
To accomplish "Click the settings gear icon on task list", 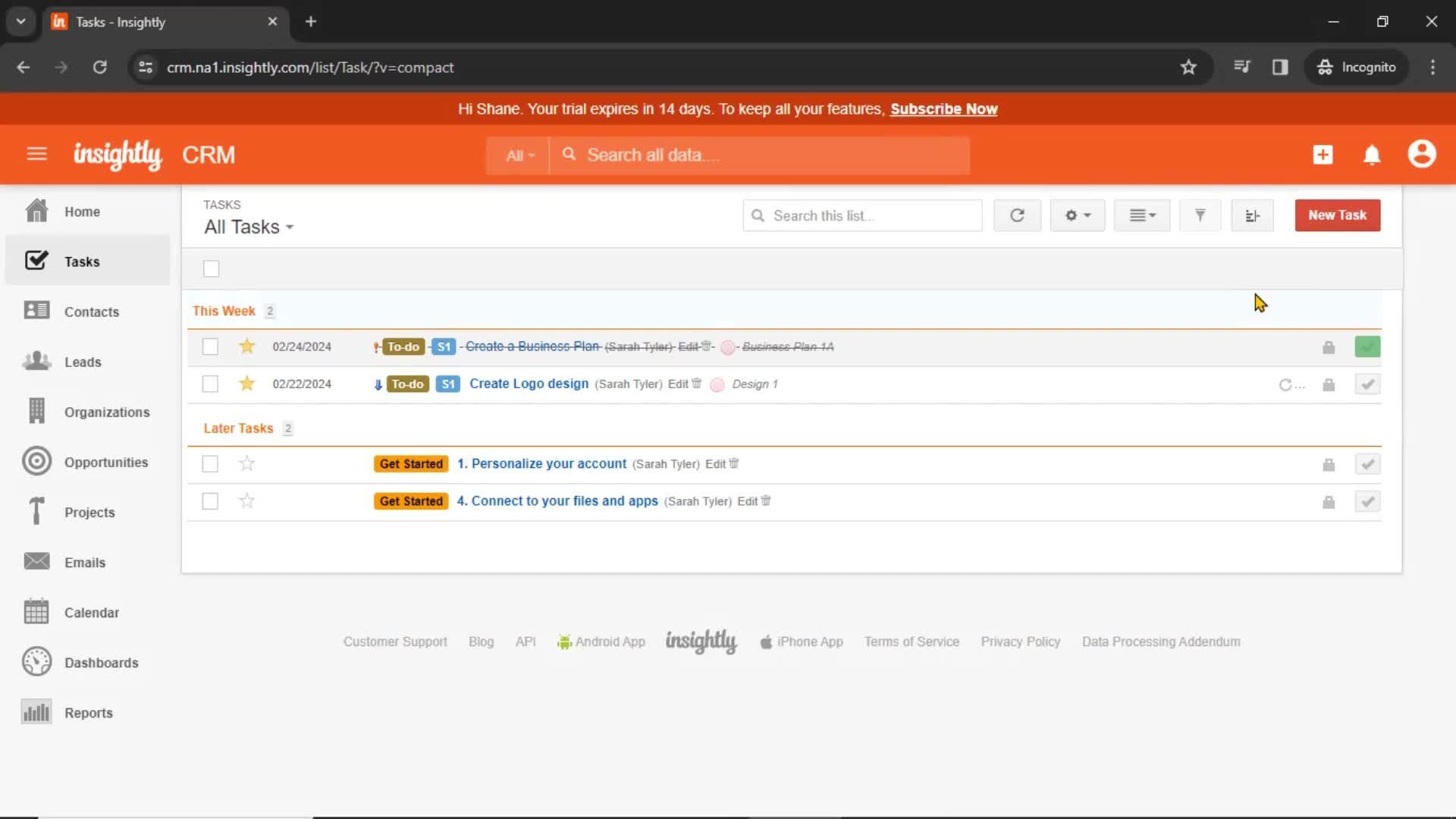I will point(1077,215).
